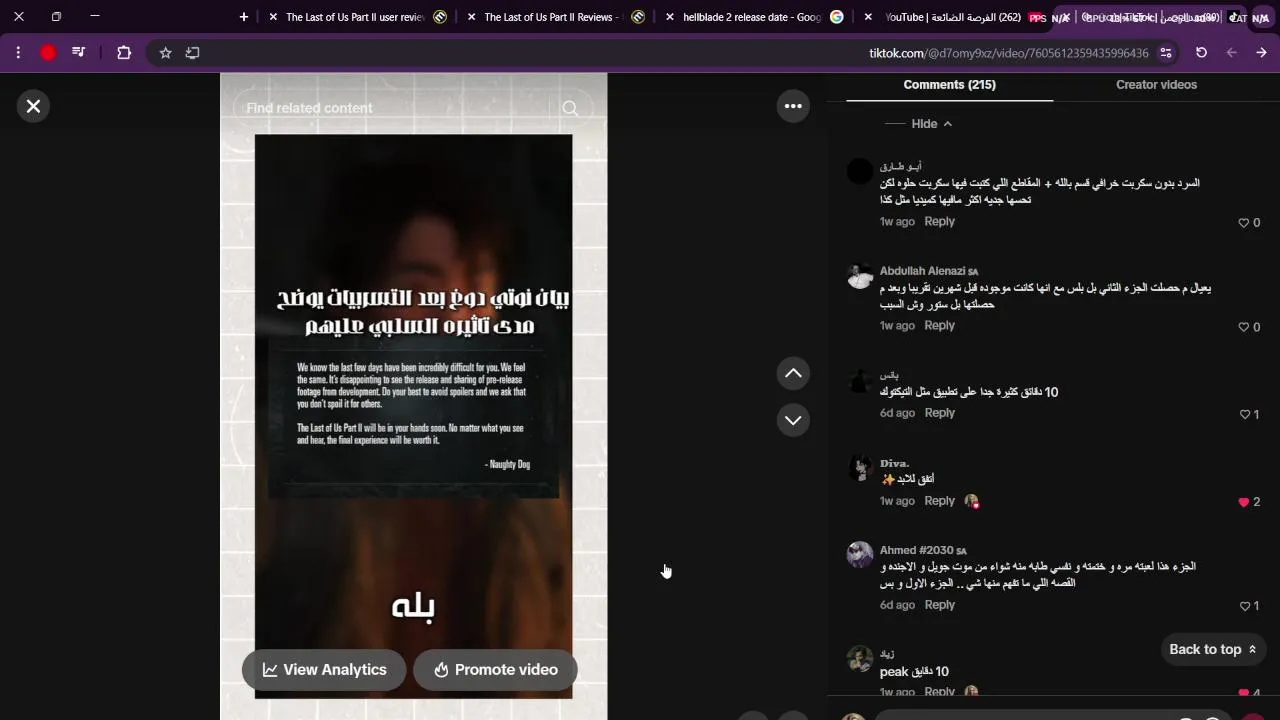
Task: Switch to the Creator videos tab
Action: (1156, 85)
